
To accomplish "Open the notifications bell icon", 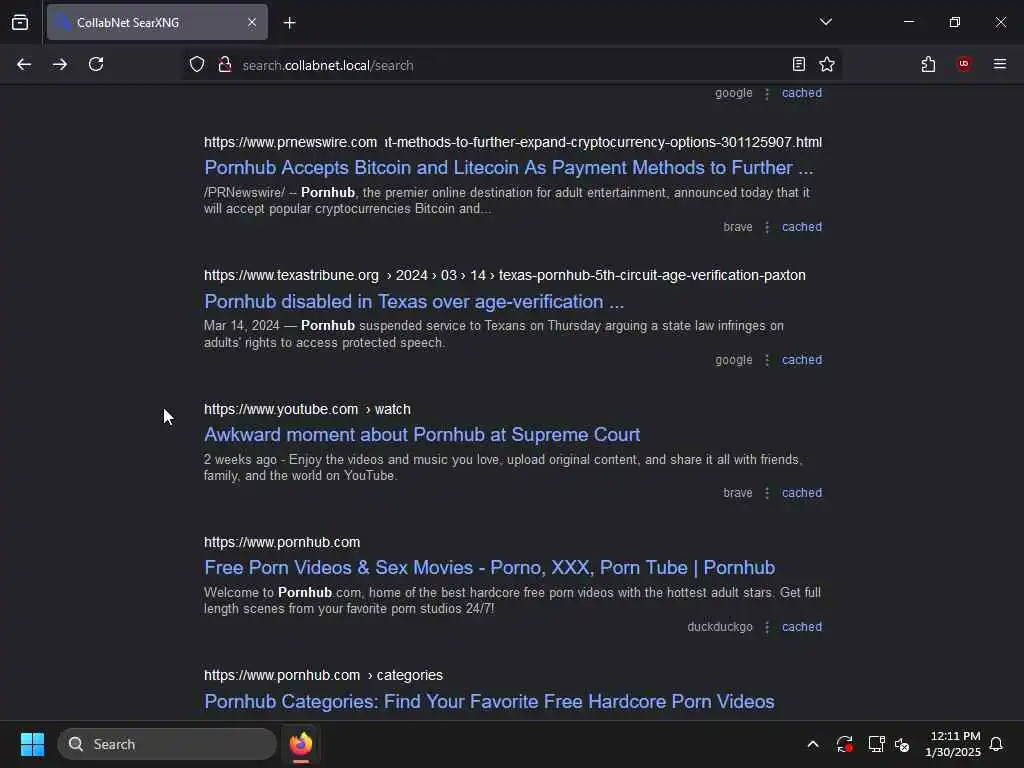I will [x=996, y=744].
